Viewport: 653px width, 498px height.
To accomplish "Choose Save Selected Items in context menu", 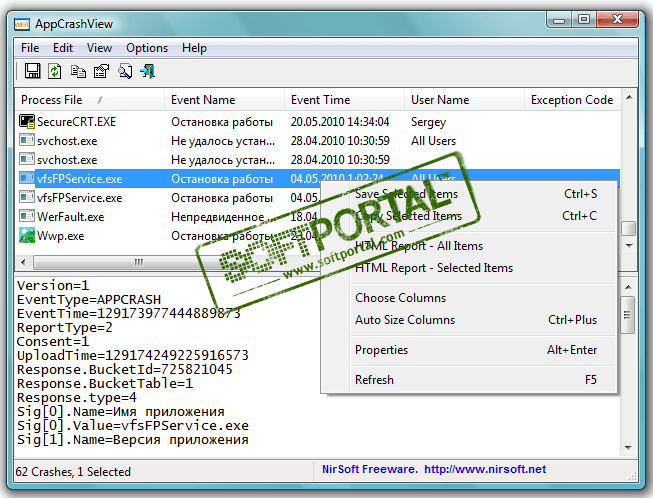I will coord(470,194).
